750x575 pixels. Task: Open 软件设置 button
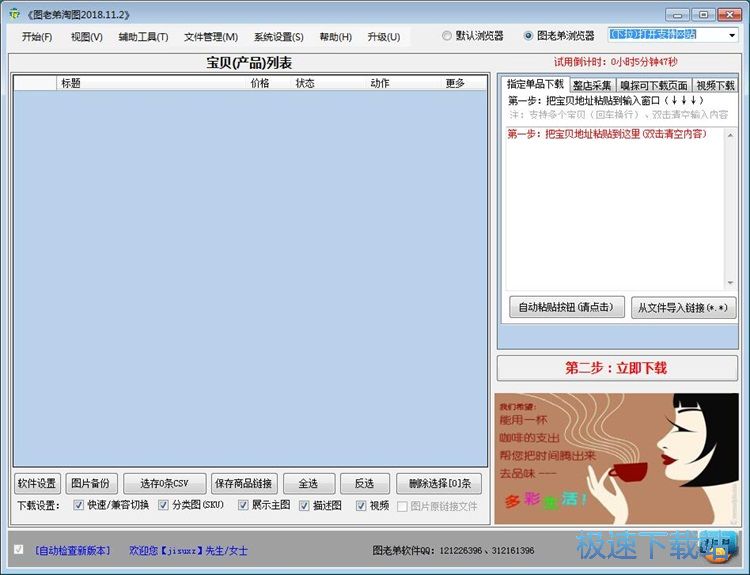[x=37, y=483]
